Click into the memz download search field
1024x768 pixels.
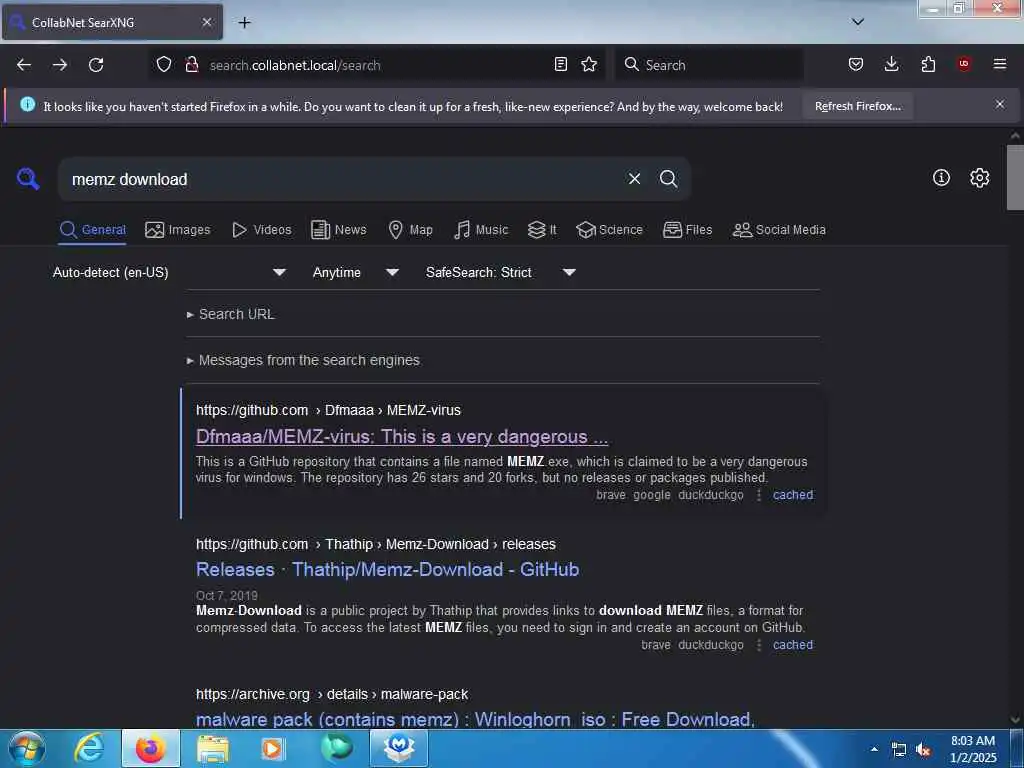click(340, 179)
